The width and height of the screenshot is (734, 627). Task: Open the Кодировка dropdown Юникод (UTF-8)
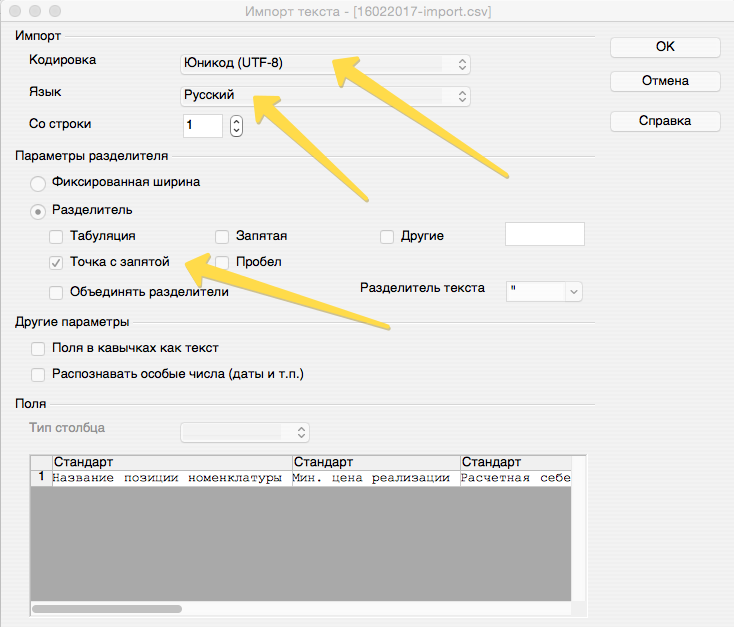click(325, 64)
